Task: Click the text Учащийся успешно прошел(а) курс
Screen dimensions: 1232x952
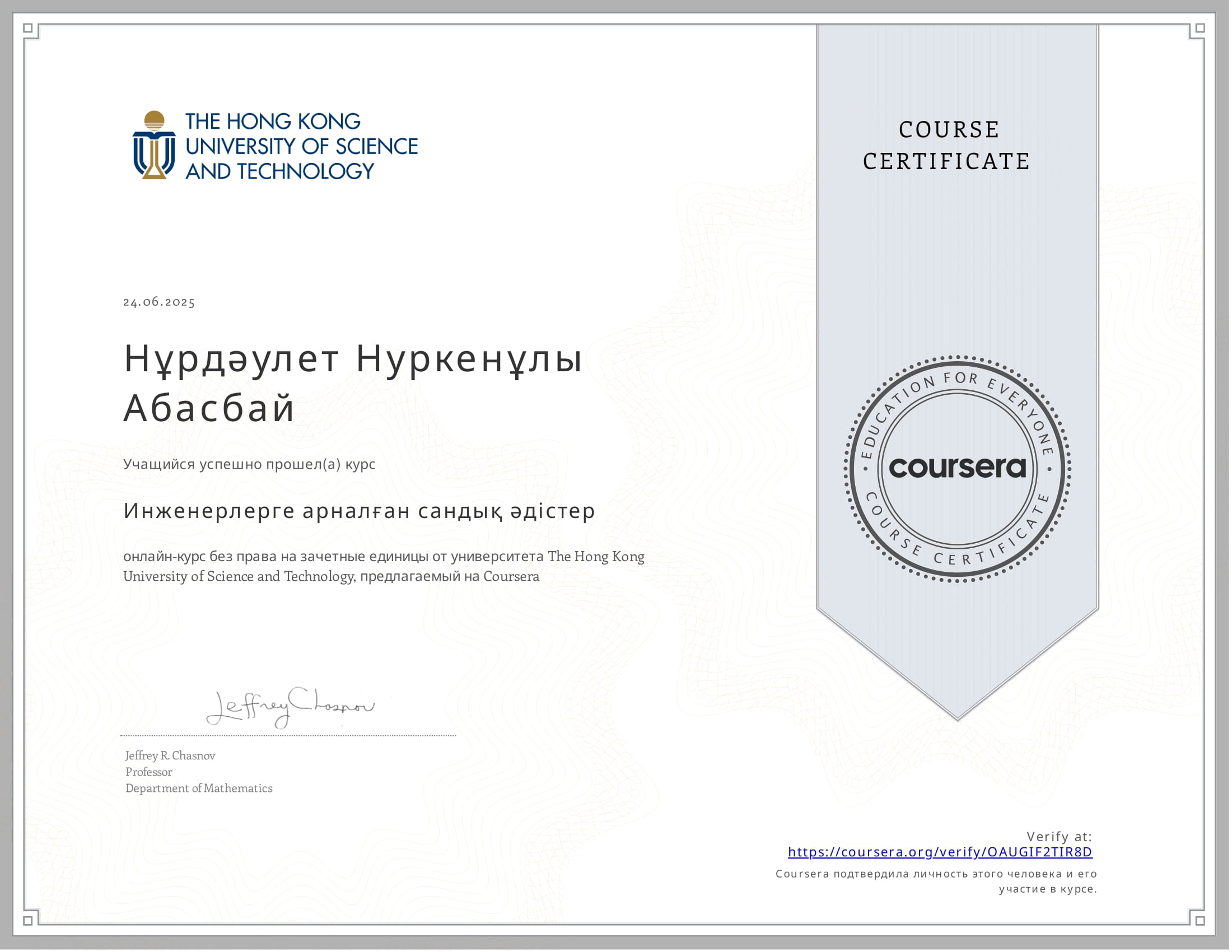Action: (249, 464)
